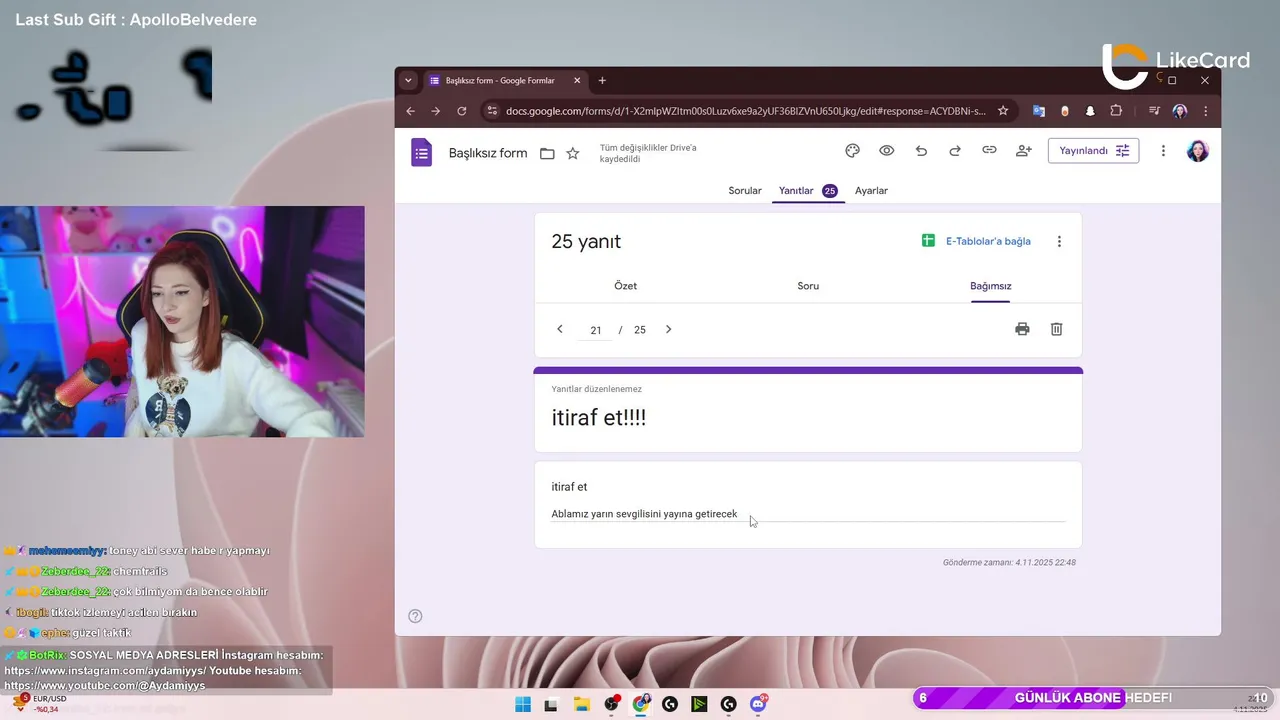Go to the Ayarlar tab

(x=871, y=191)
